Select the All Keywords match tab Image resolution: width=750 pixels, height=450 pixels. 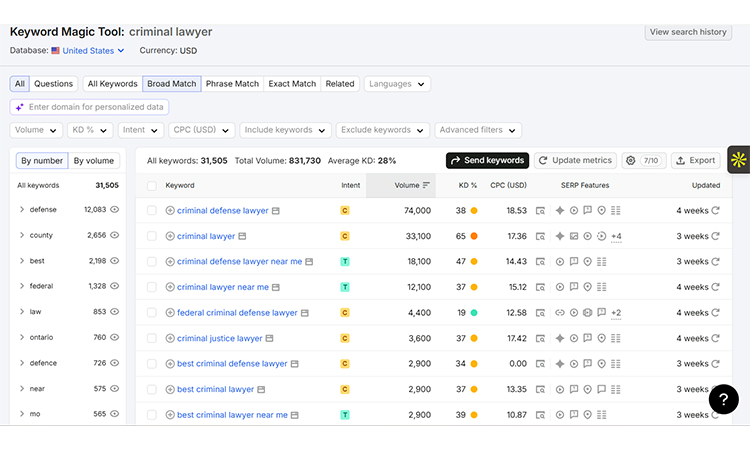(x=112, y=84)
